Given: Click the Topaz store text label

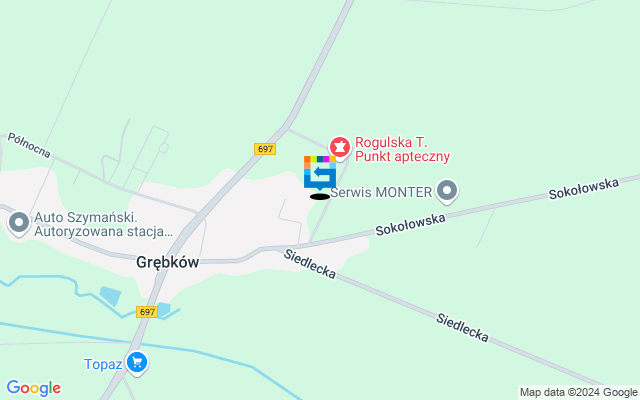Looking at the screenshot, I should pyautogui.click(x=103, y=364).
